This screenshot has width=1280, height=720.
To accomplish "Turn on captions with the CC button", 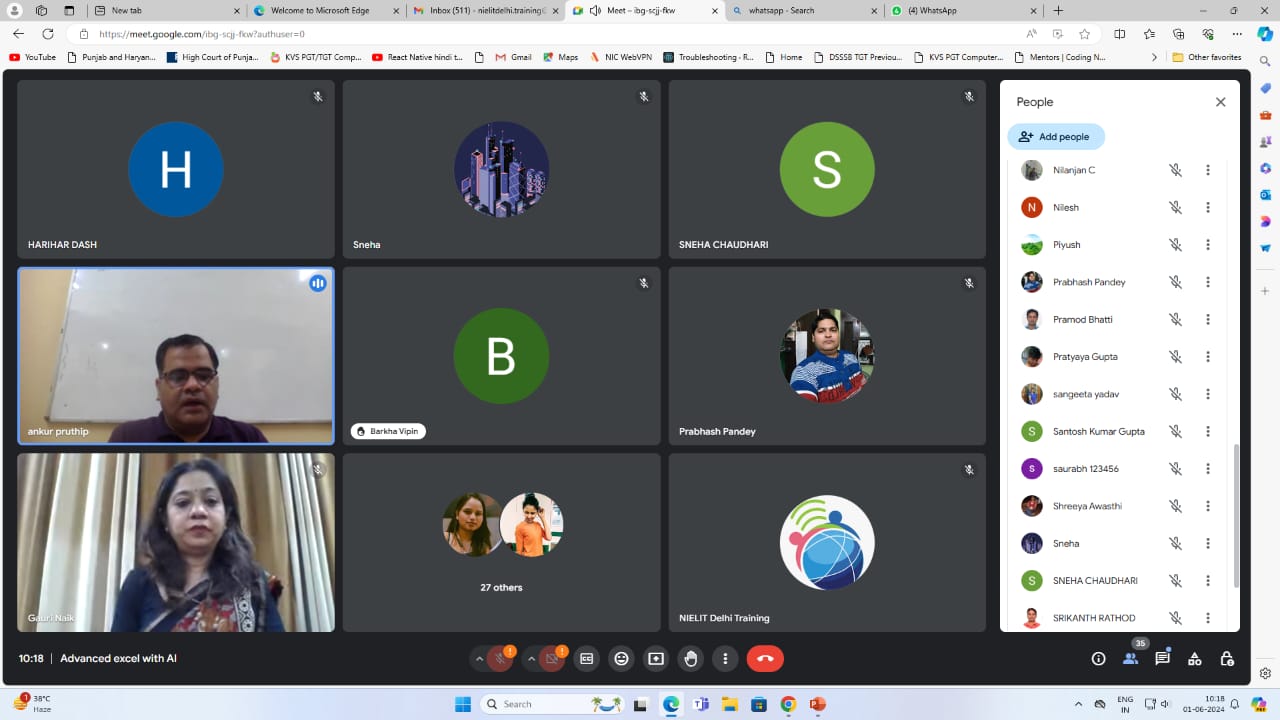I will click(587, 659).
